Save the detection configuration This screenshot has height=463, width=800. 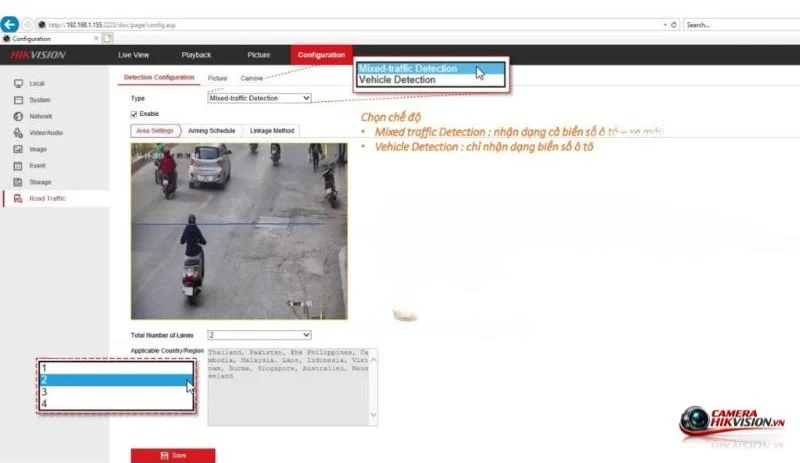[173, 455]
